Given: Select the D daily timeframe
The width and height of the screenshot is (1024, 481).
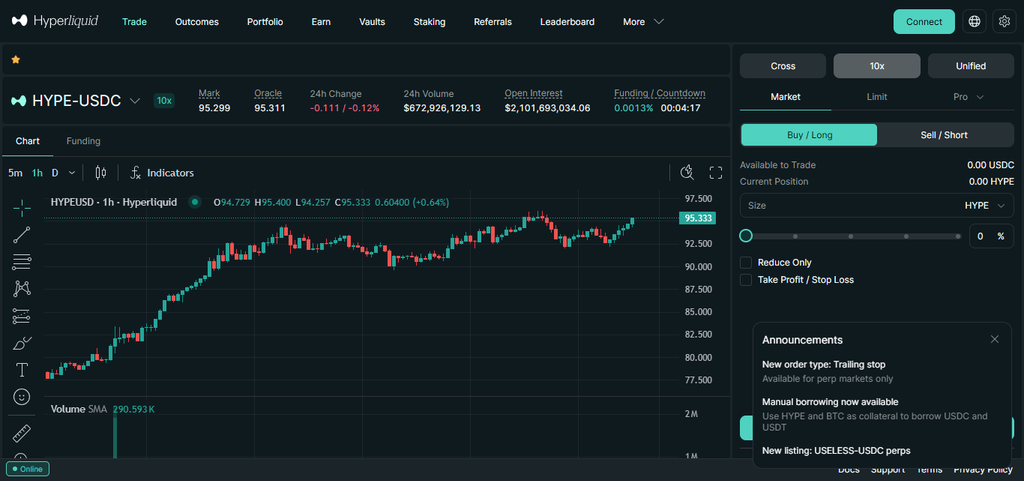Looking at the screenshot, I should [55, 173].
